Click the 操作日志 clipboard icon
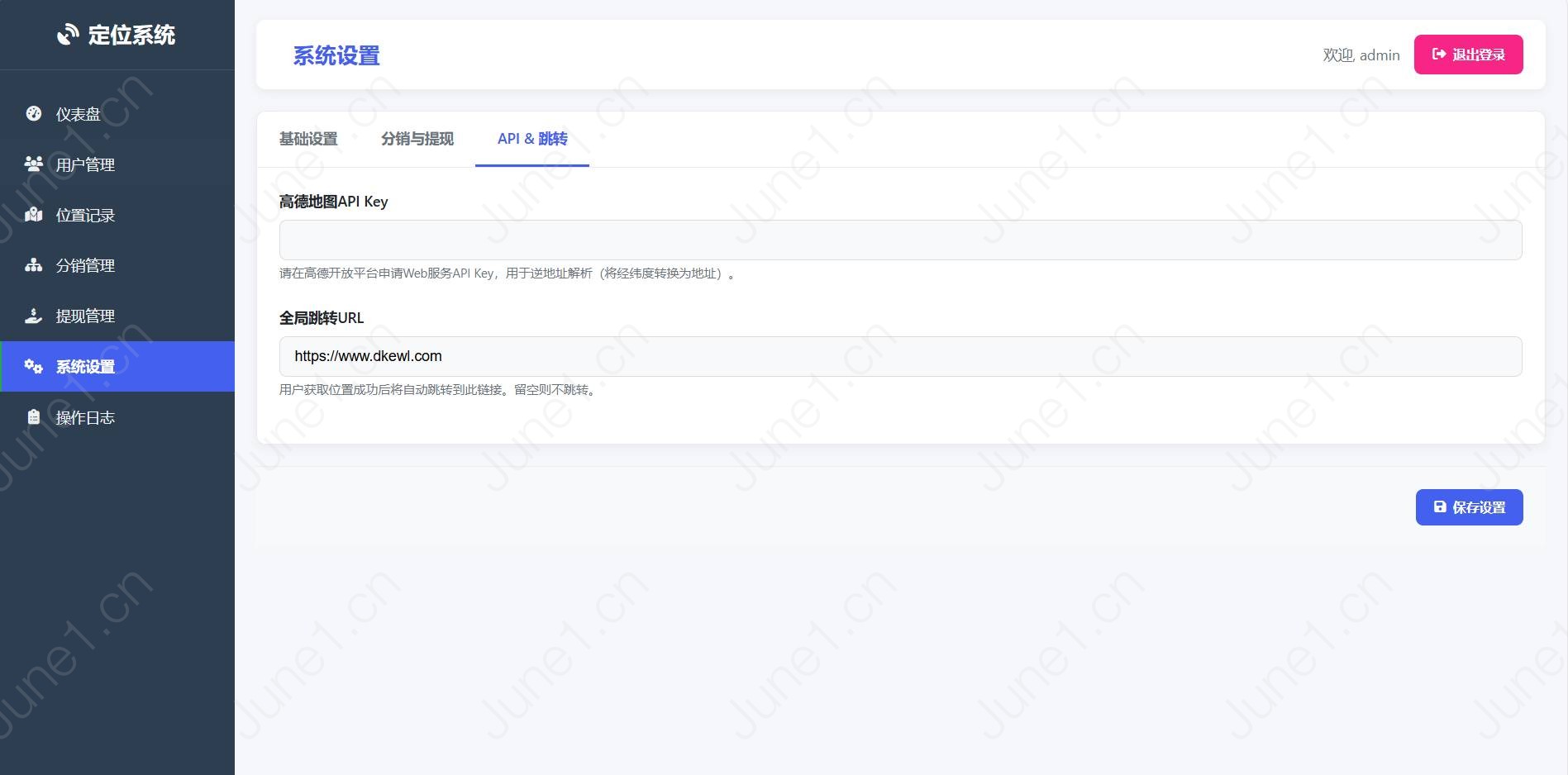1568x775 pixels. (34, 416)
